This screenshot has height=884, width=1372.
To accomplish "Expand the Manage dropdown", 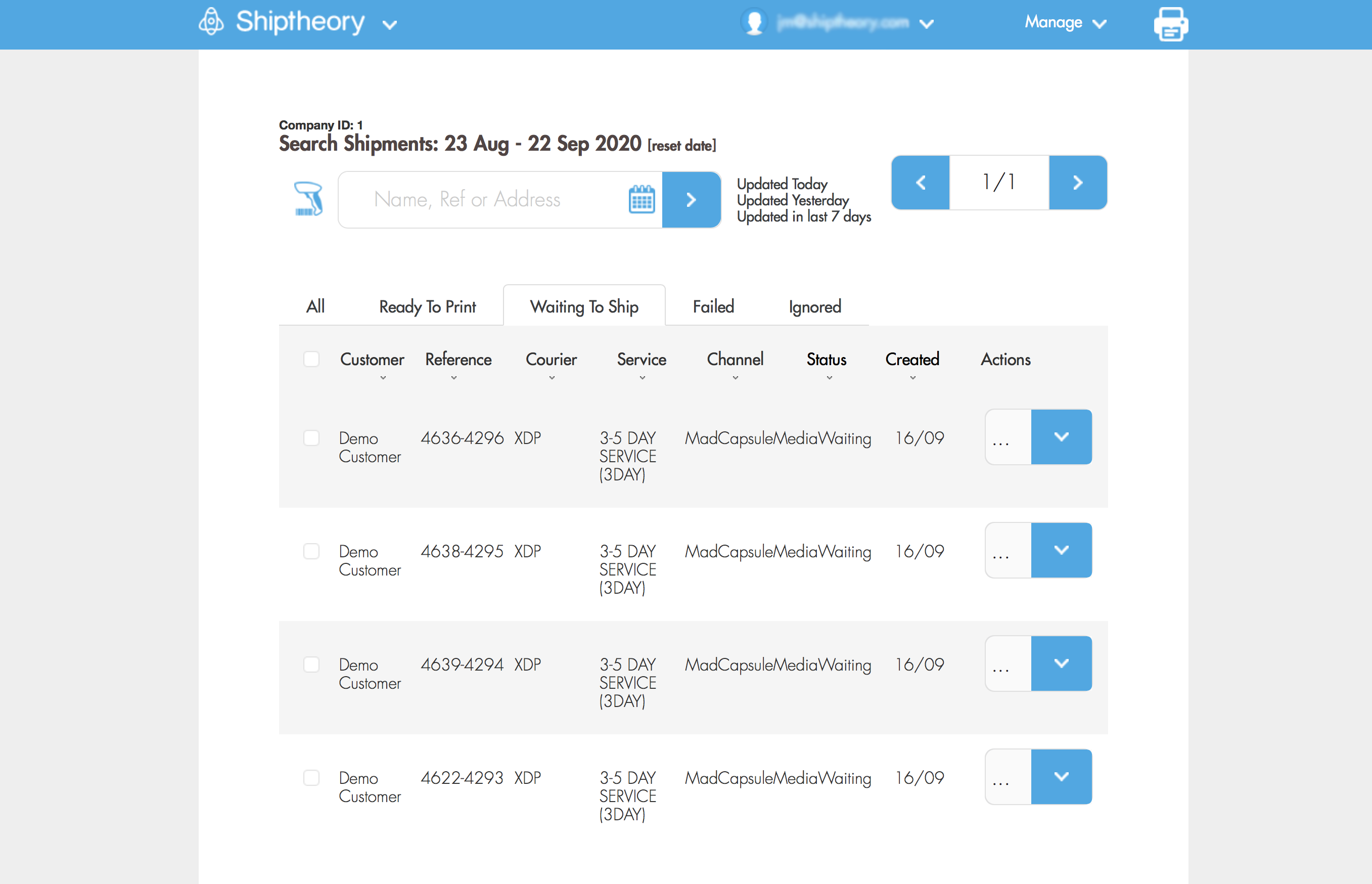I will (x=1065, y=23).
